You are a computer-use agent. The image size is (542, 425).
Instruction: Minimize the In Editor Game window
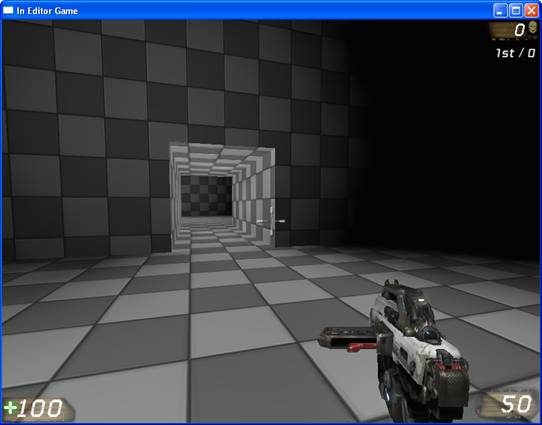500,11
